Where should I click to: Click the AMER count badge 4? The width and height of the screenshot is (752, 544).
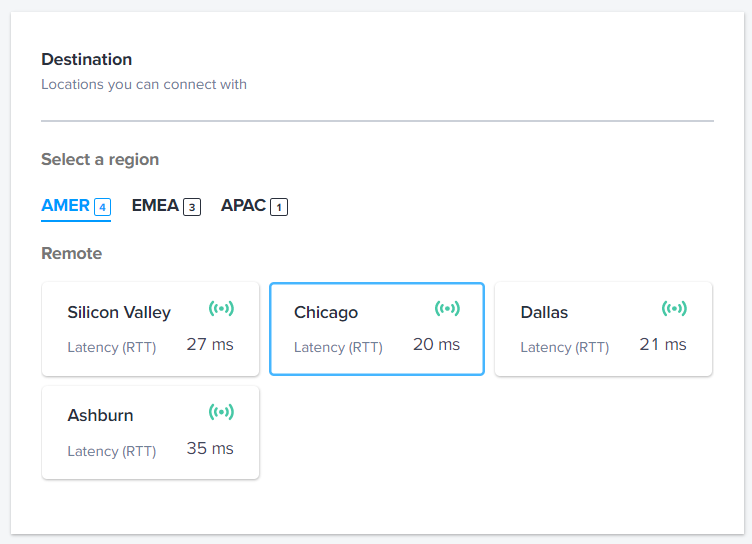pos(103,207)
